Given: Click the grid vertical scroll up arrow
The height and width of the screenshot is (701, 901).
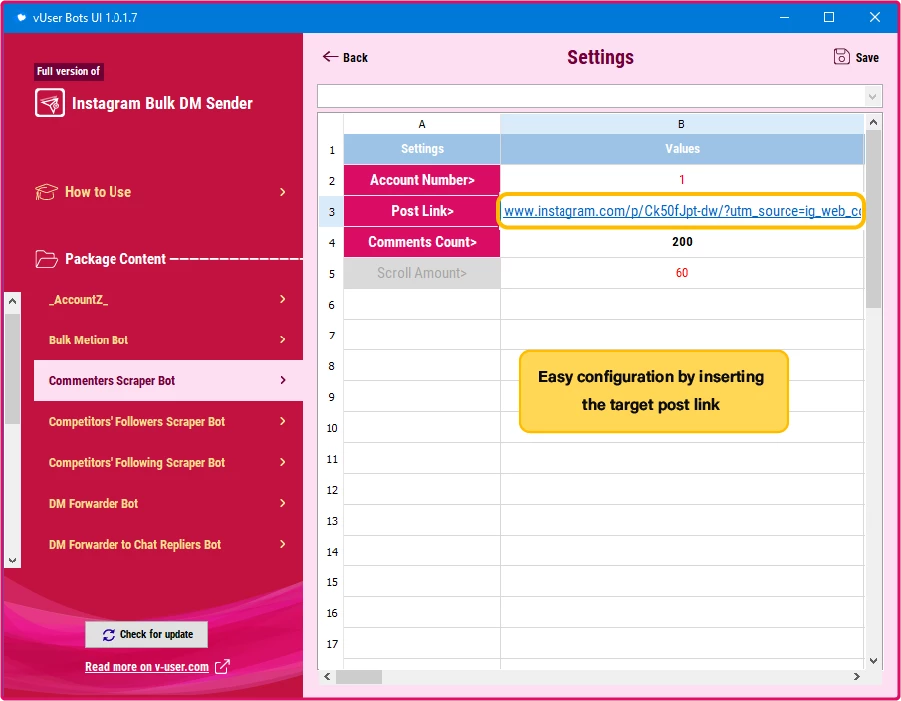Looking at the screenshot, I should coord(873,122).
